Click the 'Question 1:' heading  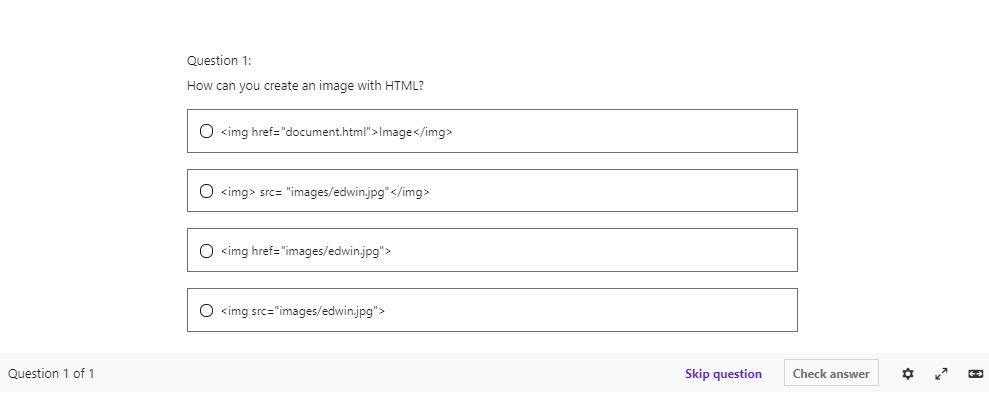point(219,61)
